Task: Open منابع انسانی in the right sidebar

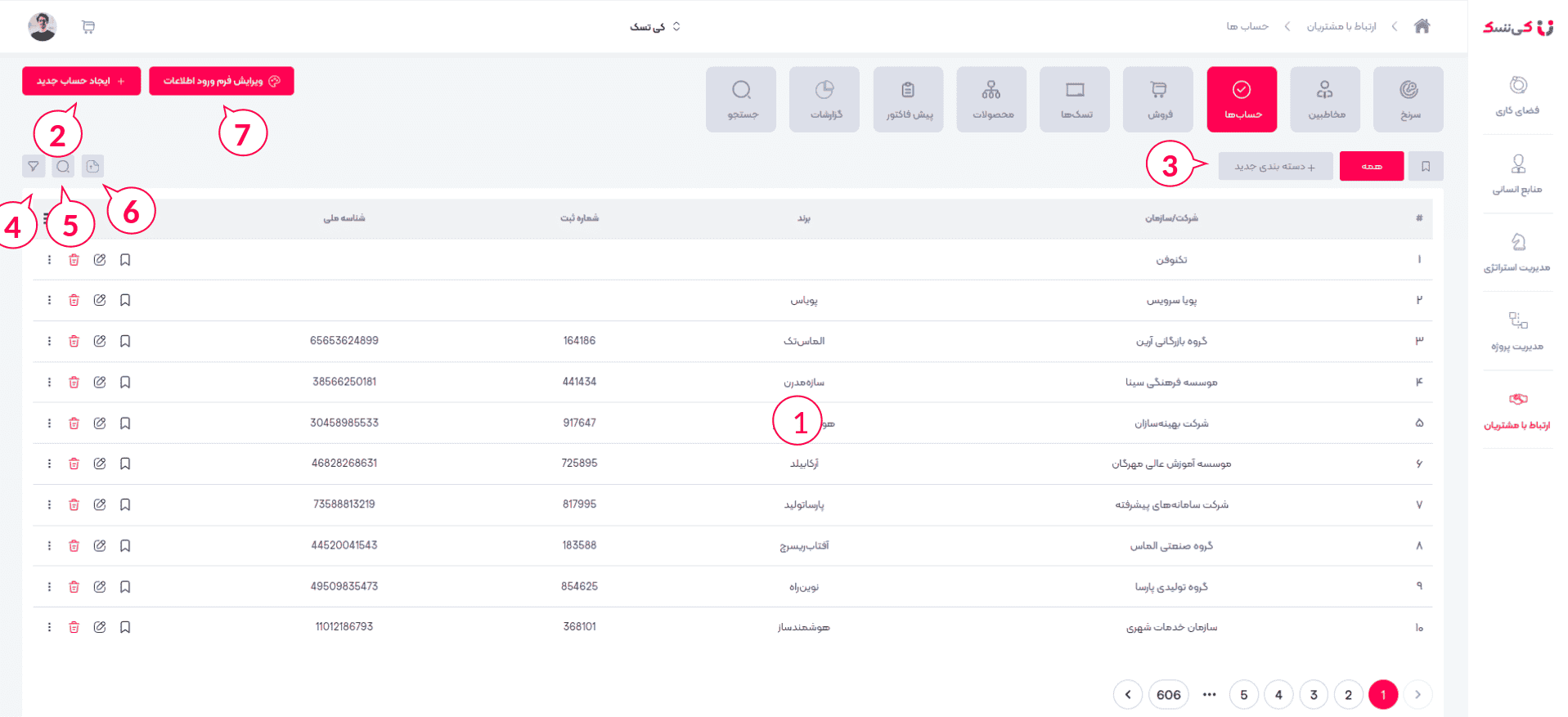Action: (x=1517, y=174)
